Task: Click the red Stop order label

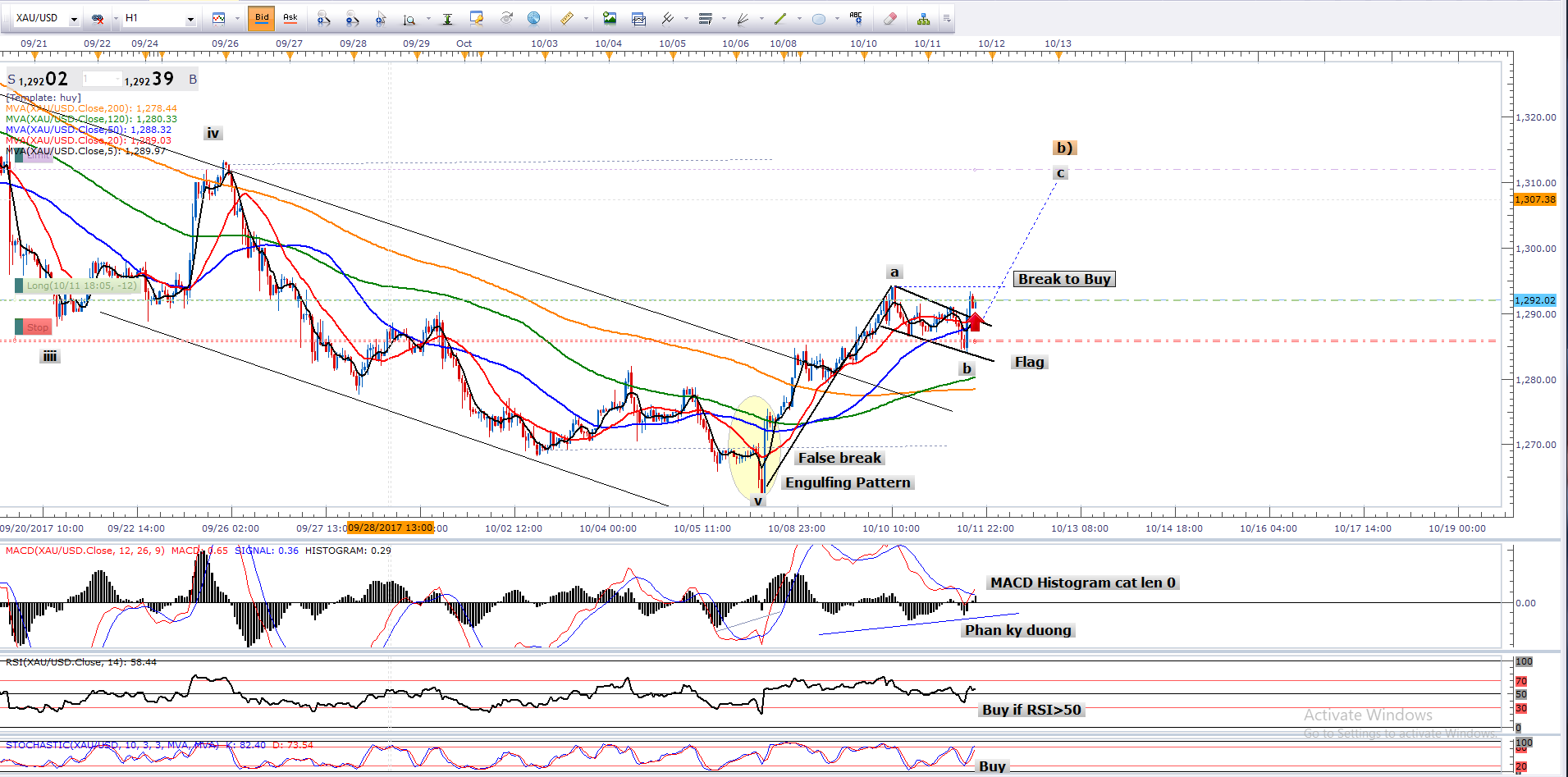Action: tap(37, 327)
